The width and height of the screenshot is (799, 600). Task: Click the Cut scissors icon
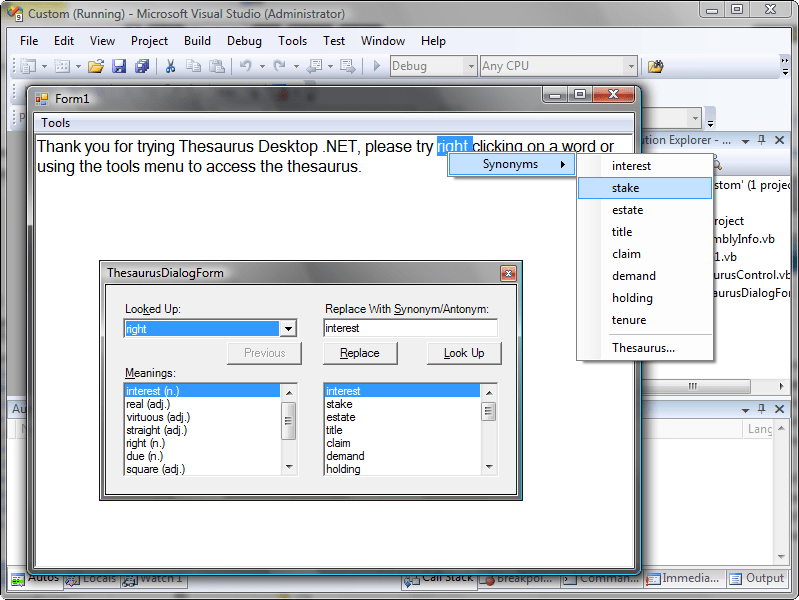click(170, 66)
